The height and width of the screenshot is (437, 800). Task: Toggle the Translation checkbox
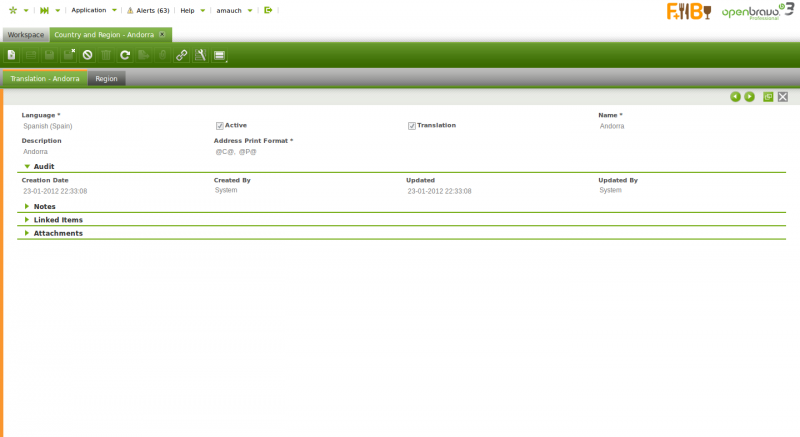(412, 126)
